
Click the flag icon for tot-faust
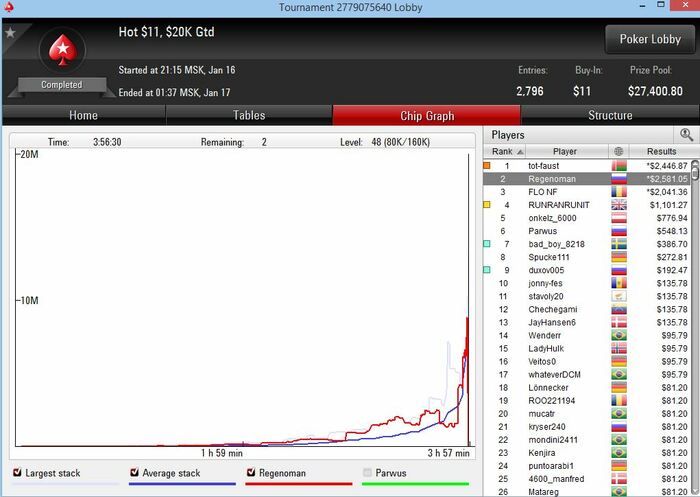click(619, 166)
